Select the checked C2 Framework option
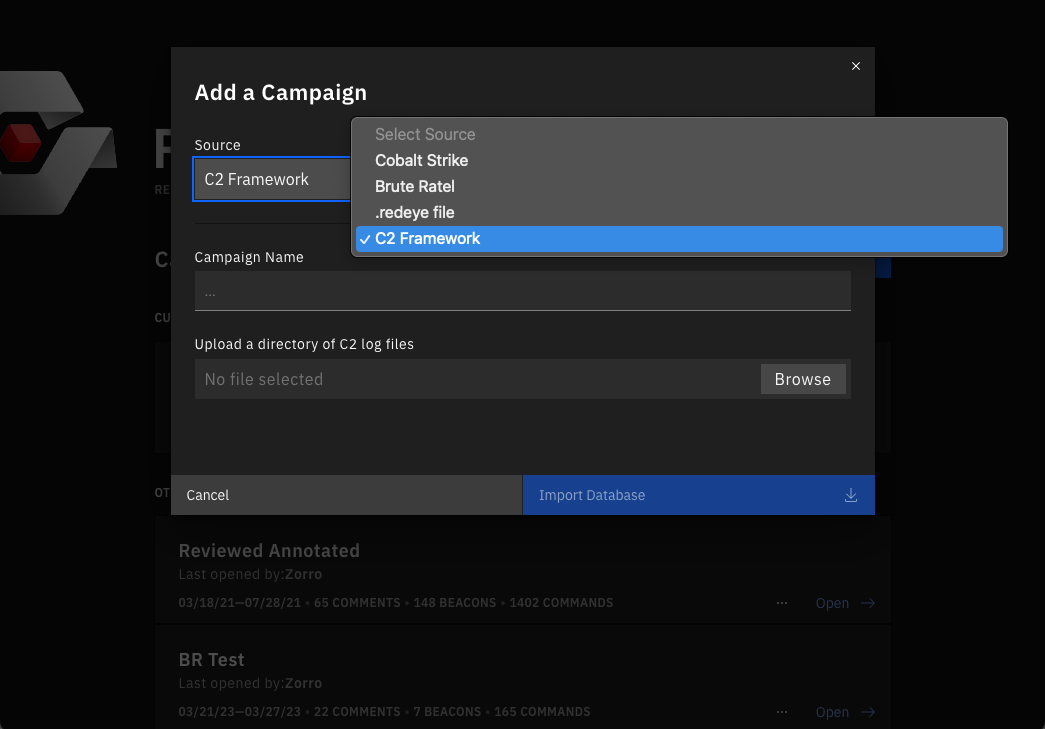 click(679, 239)
